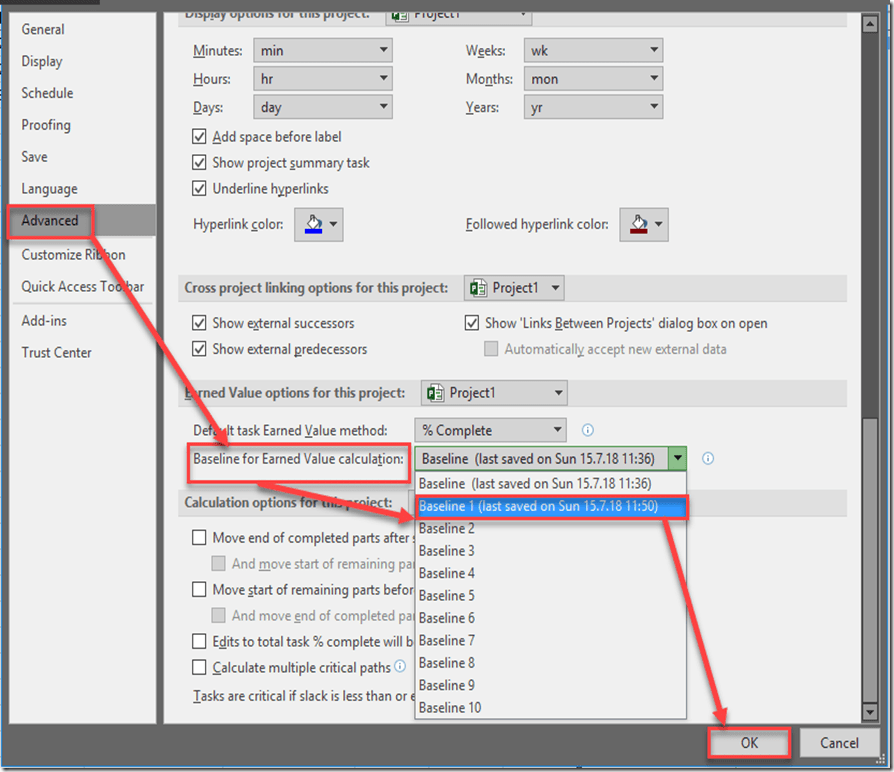Open Hyperlink color paint bucket picker
Image resolution: width=894 pixels, height=772 pixels.
click(318, 225)
